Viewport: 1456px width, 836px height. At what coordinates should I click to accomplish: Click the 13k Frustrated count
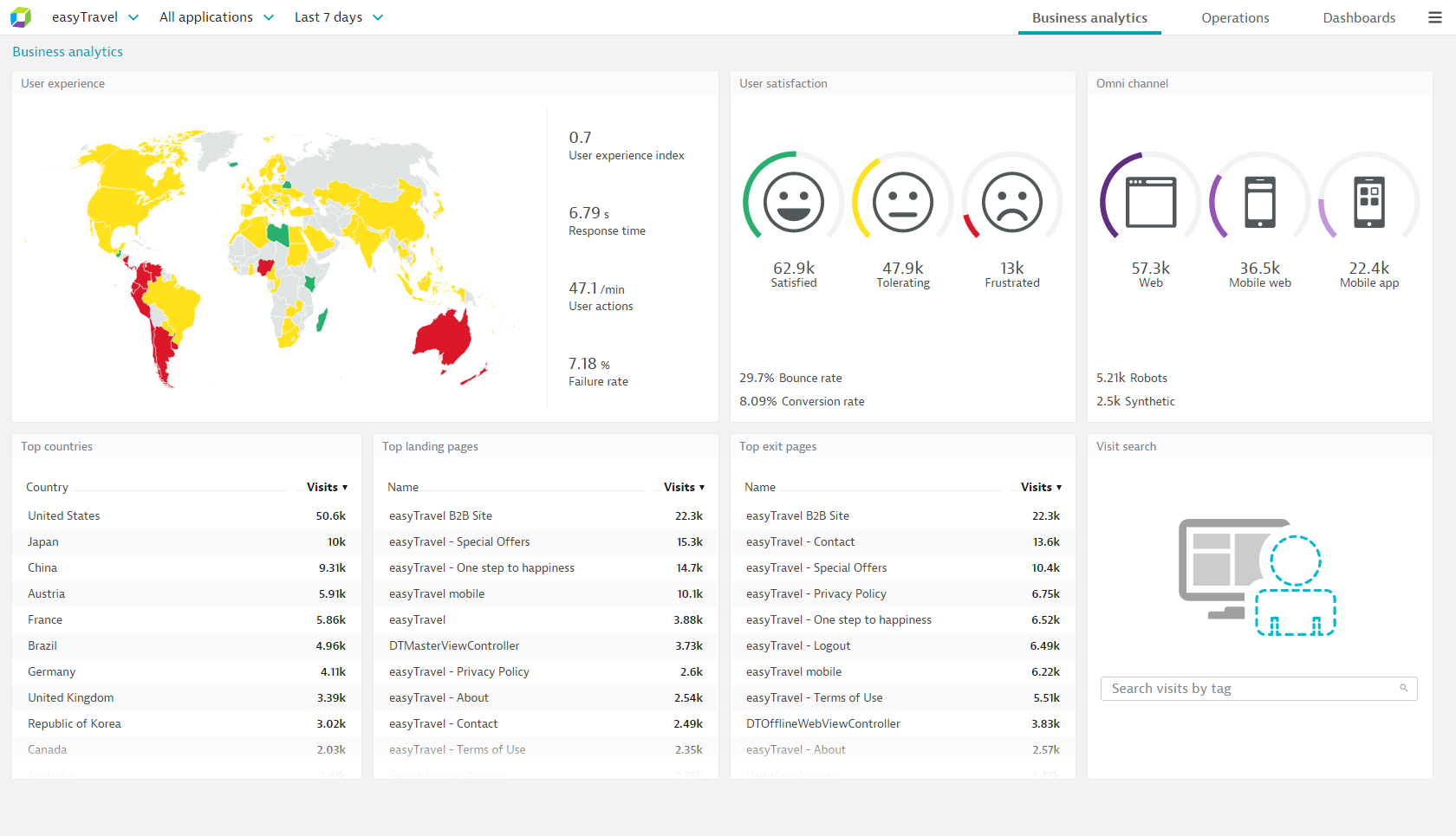pyautogui.click(x=1012, y=269)
